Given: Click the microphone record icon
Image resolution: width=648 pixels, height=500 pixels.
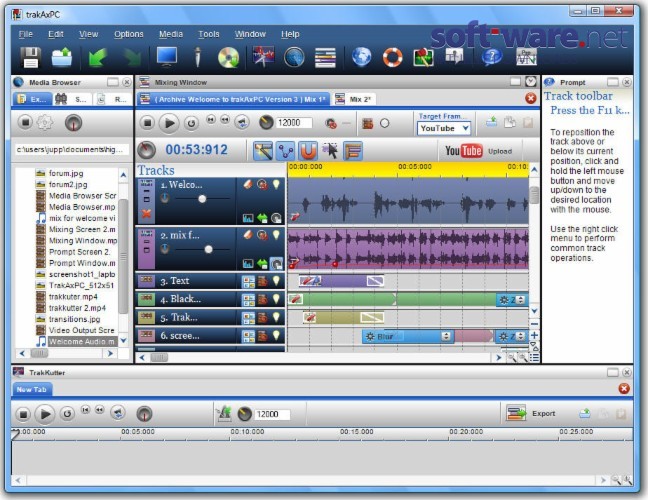Looking at the screenshot, I should (x=198, y=57).
